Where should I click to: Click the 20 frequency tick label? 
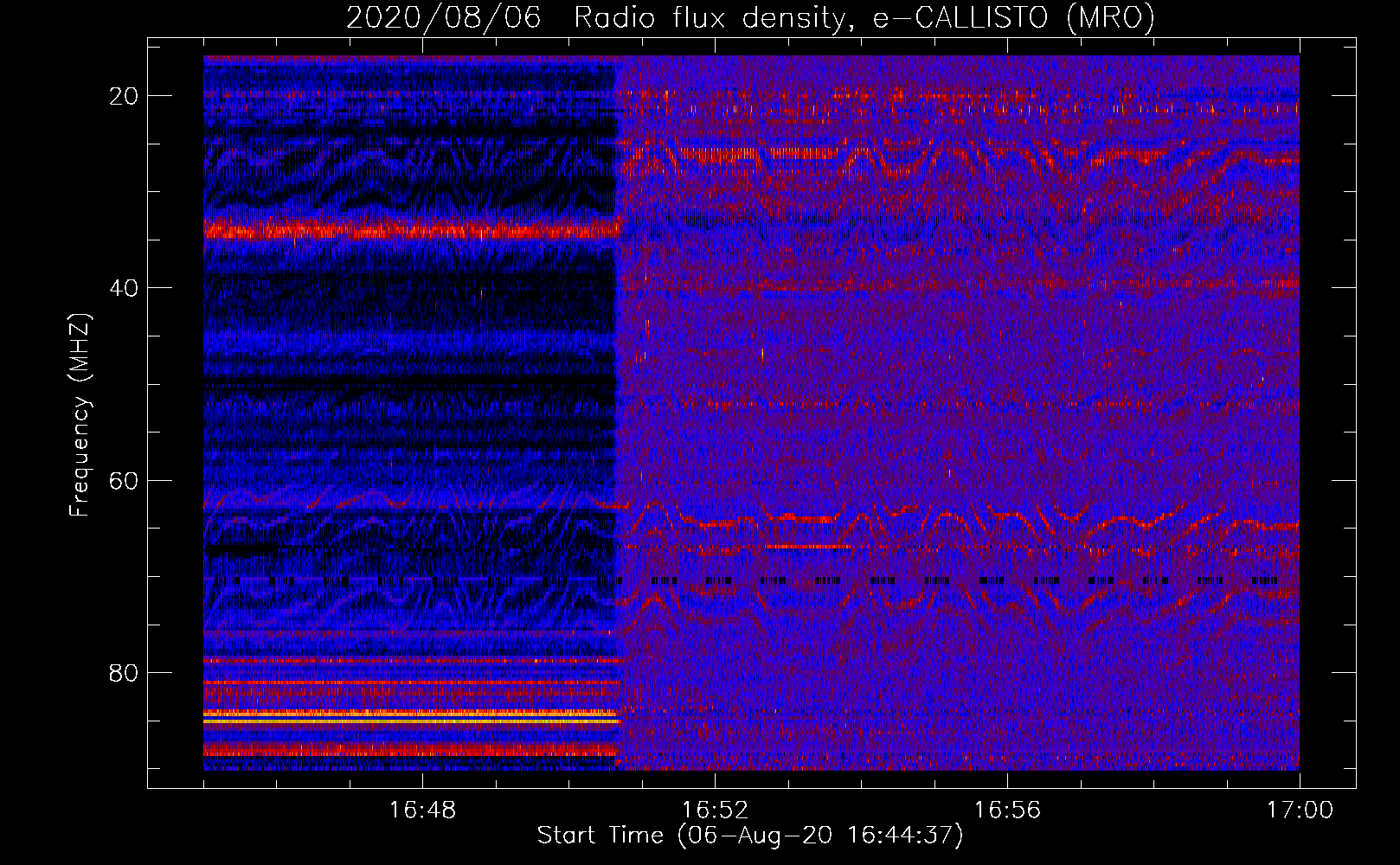click(x=124, y=96)
